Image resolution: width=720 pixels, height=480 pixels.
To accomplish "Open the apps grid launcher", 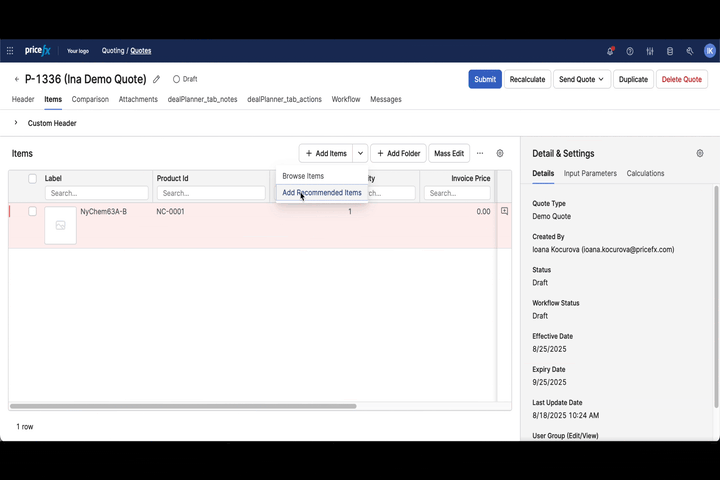I will click(x=11, y=51).
